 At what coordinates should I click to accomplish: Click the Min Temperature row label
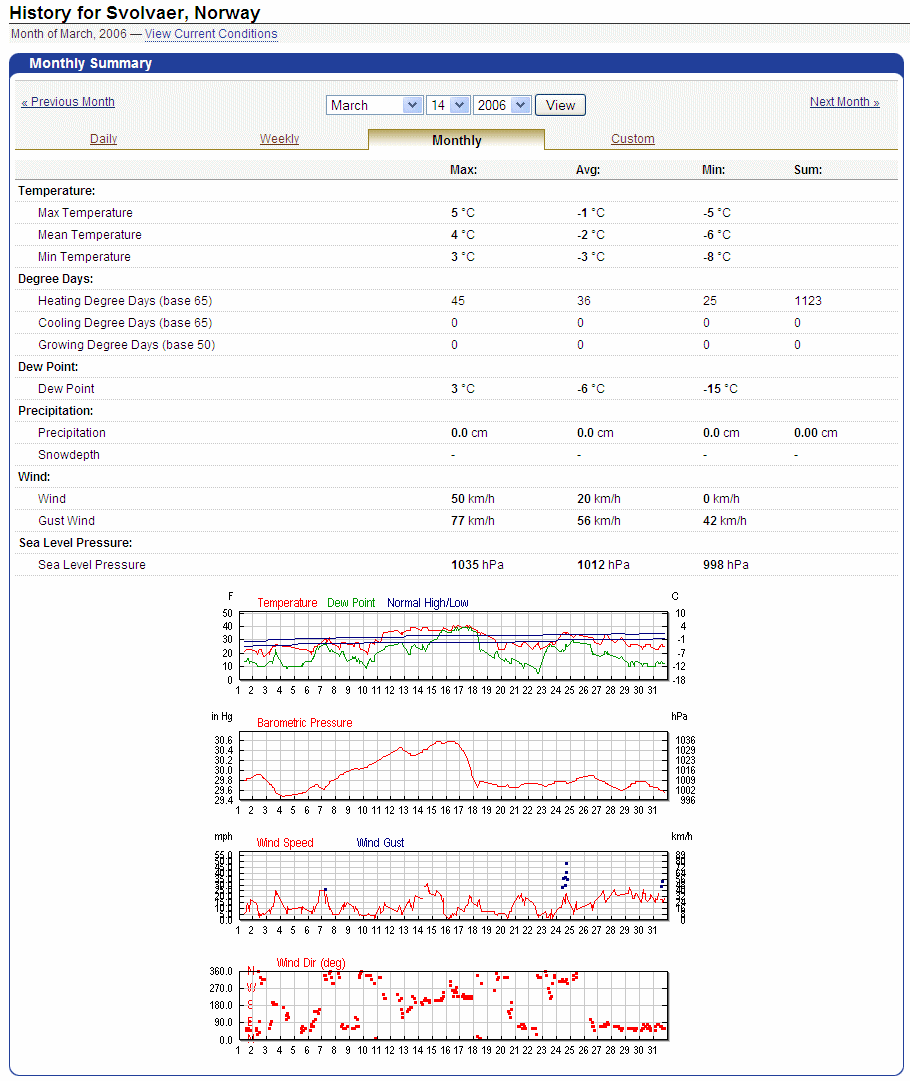coord(84,257)
